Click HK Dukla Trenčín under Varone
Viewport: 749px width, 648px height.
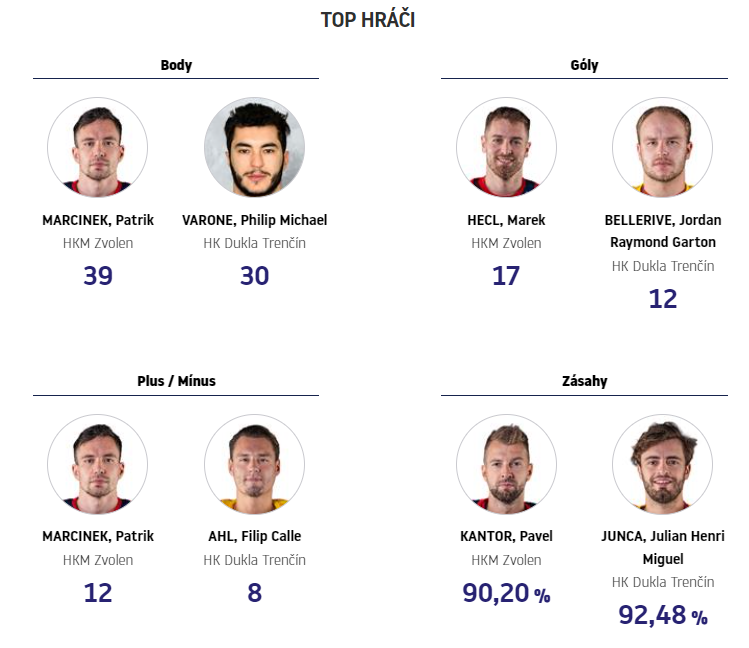coord(255,243)
